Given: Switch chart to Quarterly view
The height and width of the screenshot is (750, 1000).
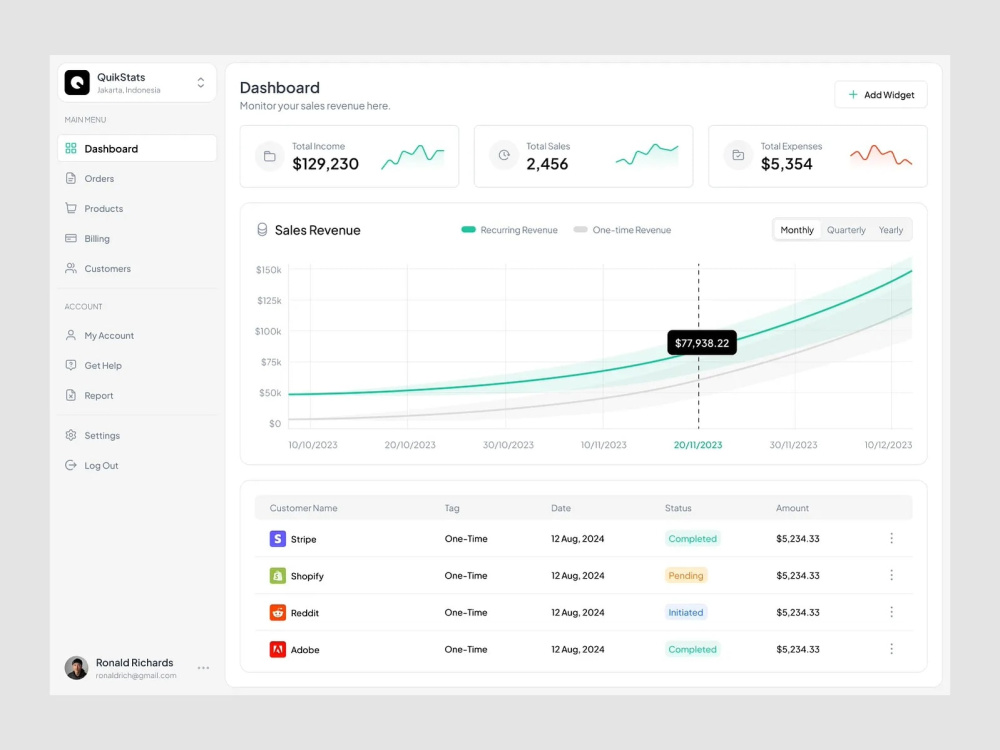Looking at the screenshot, I should (846, 230).
